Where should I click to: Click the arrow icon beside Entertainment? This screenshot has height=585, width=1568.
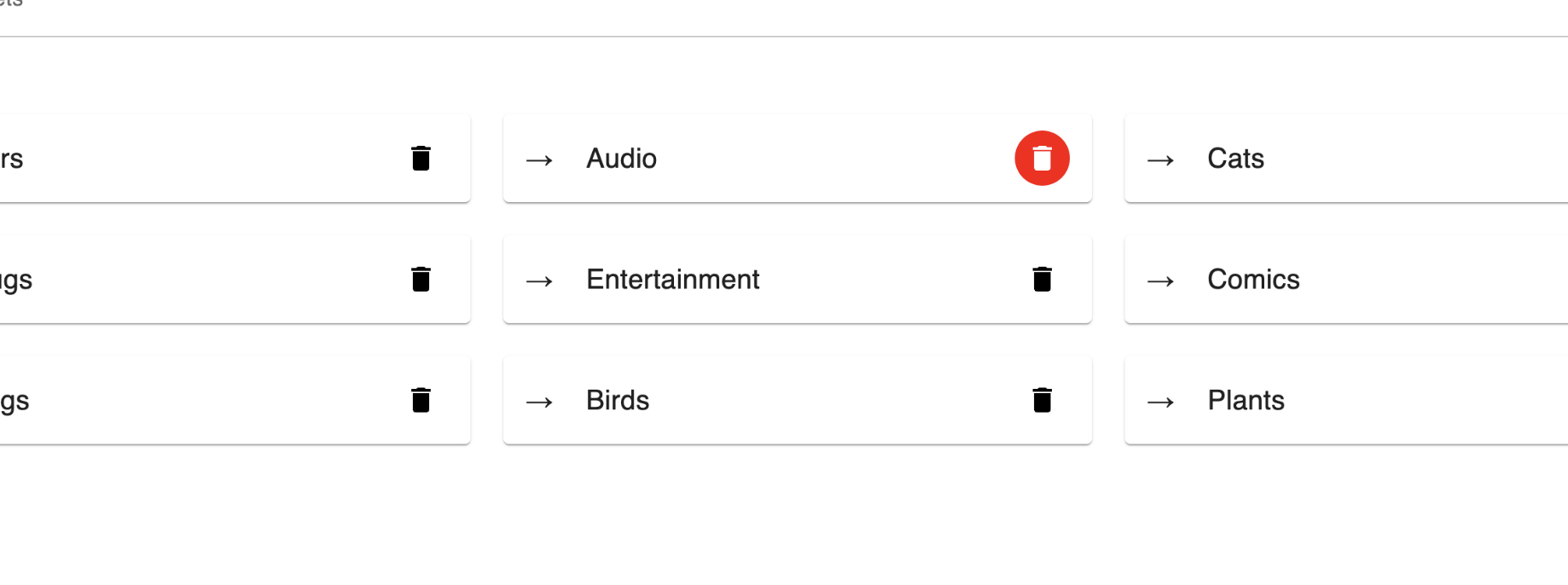coord(539,281)
